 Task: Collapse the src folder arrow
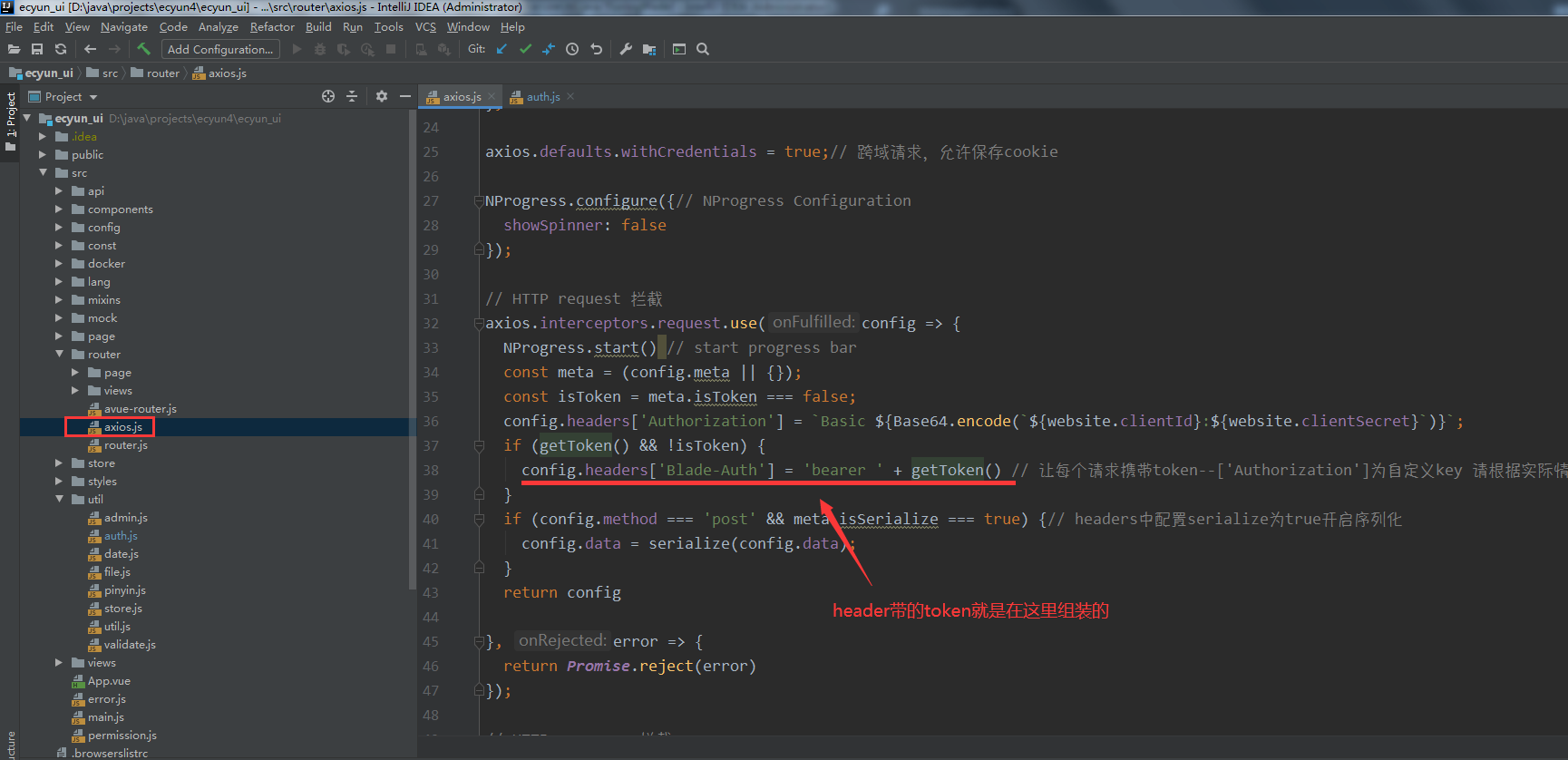[x=43, y=172]
